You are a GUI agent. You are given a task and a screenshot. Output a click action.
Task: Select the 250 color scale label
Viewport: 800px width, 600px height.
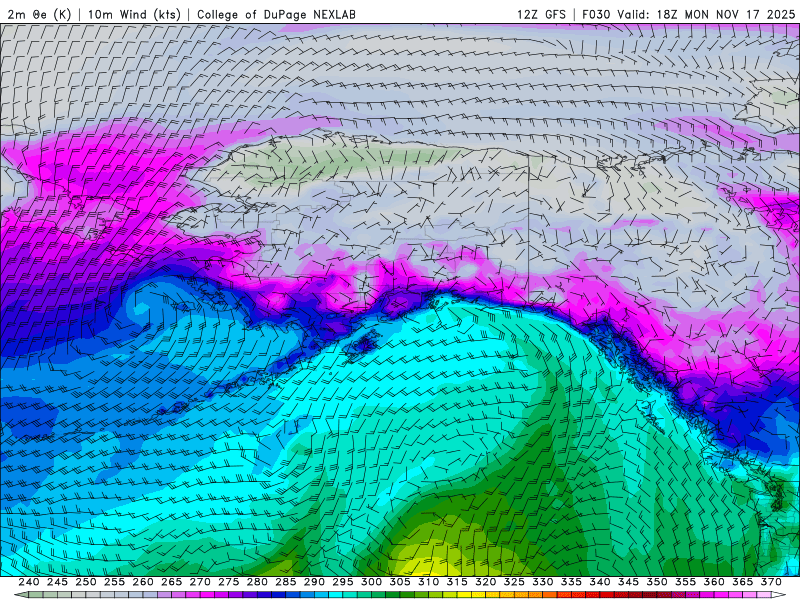[86, 582]
